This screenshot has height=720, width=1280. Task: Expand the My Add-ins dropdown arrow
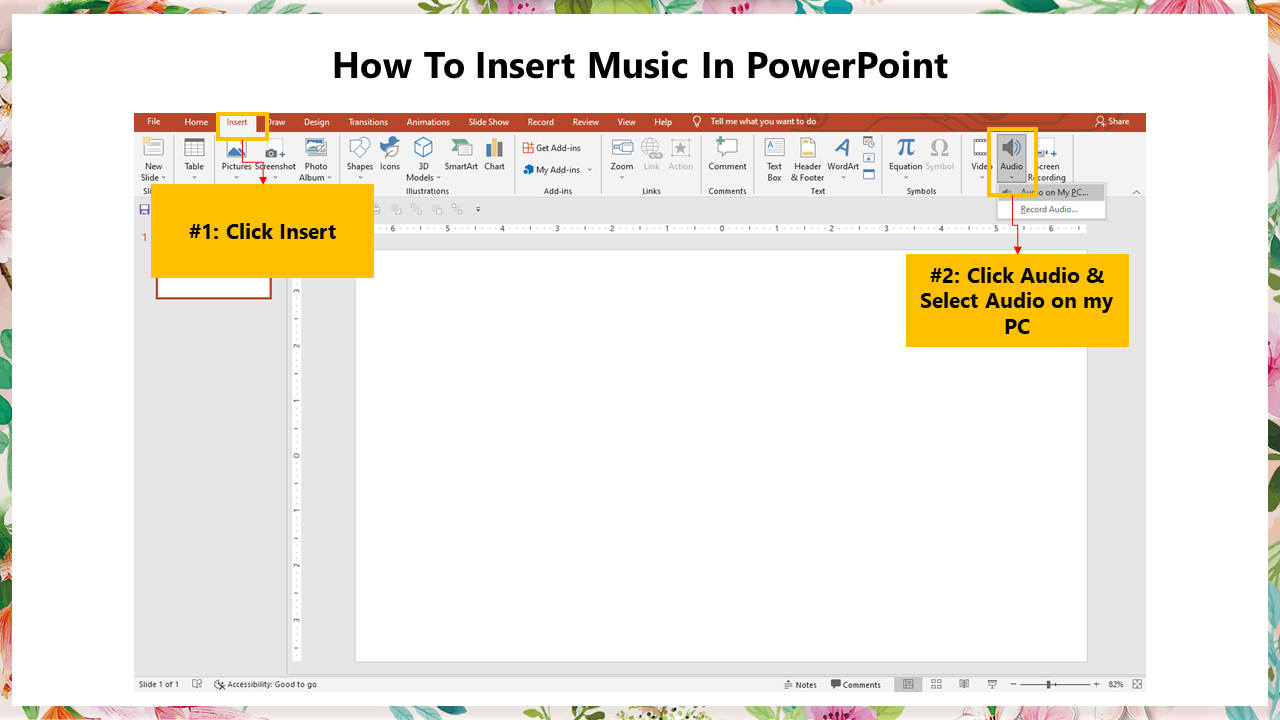click(x=590, y=170)
